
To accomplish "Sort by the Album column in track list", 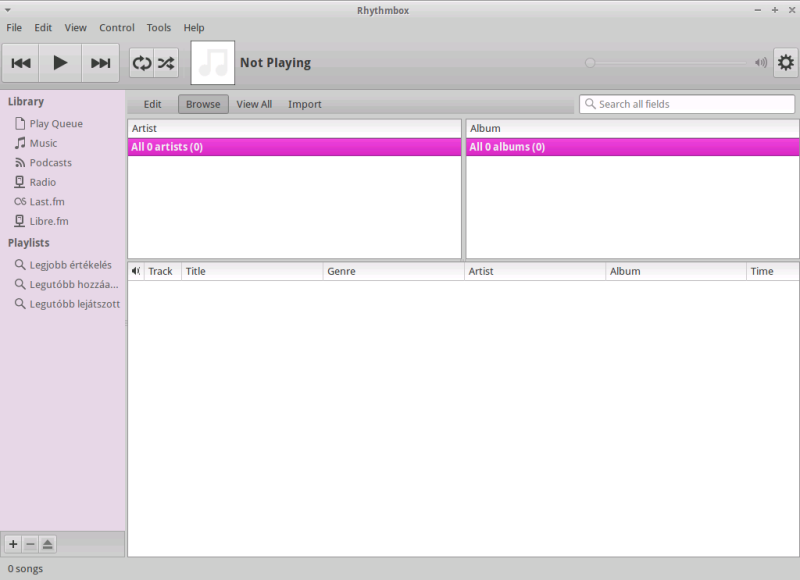I will [676, 271].
